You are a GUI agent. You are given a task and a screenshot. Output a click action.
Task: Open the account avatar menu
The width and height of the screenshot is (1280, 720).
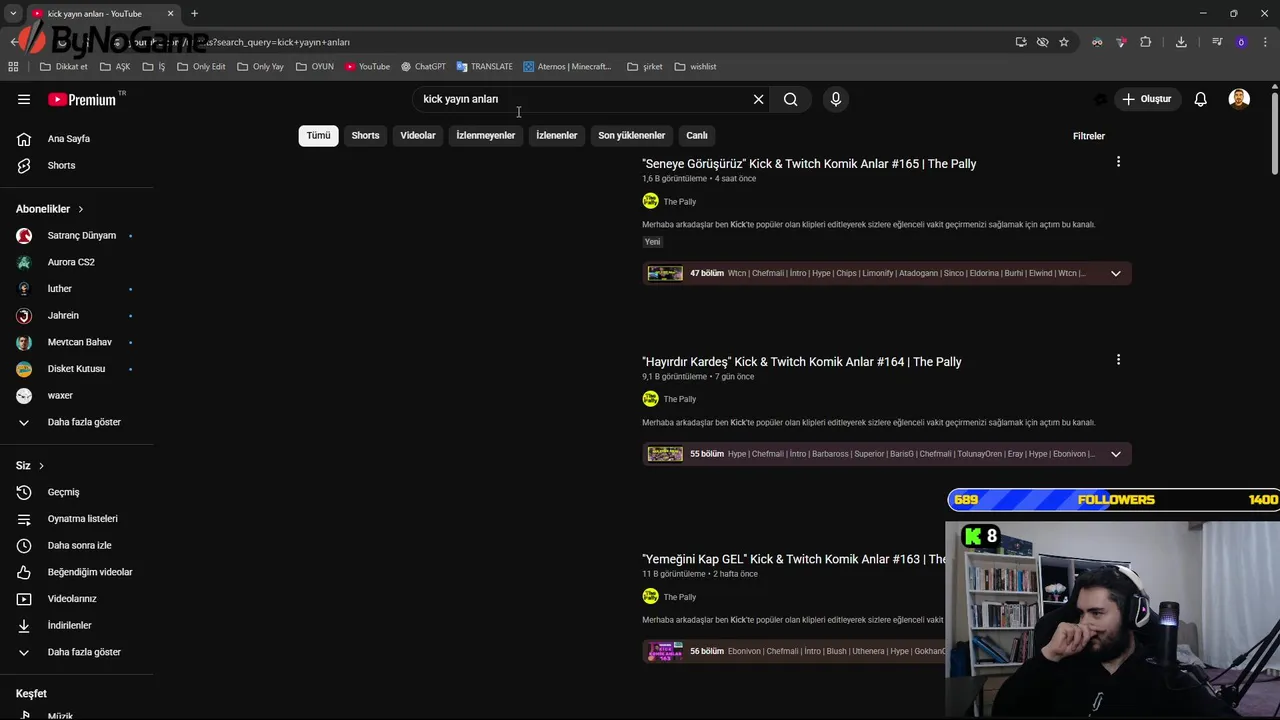(1239, 99)
